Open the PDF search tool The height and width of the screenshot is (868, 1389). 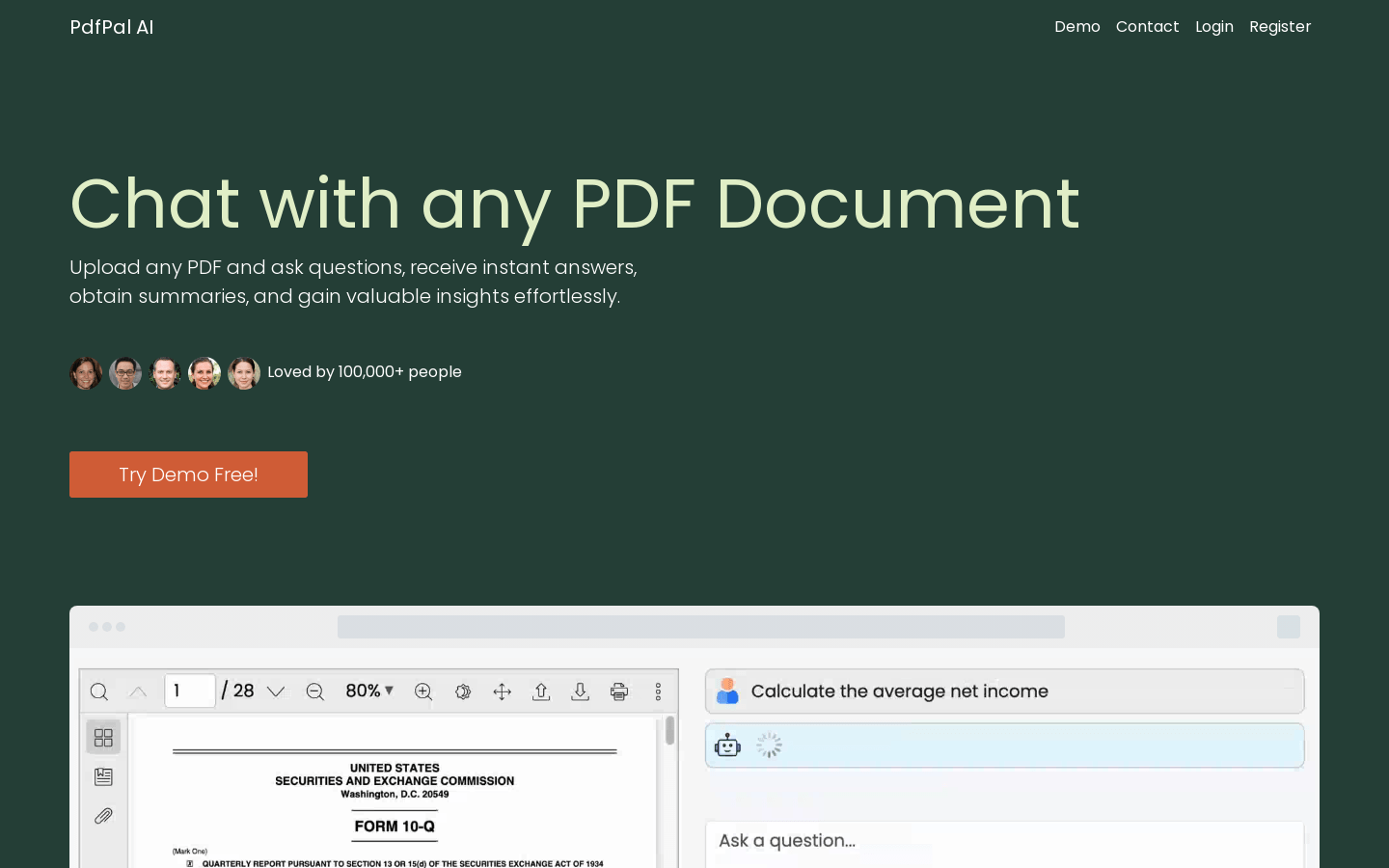tap(99, 692)
